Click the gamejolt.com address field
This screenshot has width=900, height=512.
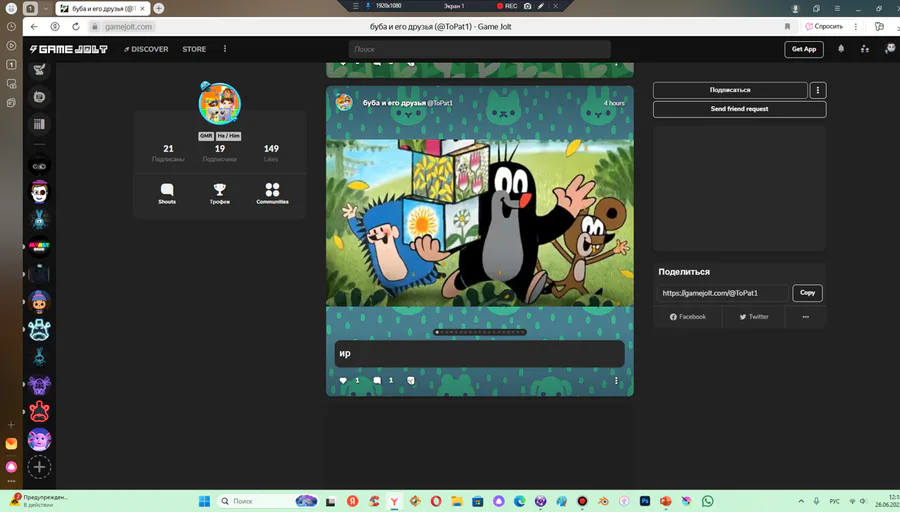(x=128, y=26)
